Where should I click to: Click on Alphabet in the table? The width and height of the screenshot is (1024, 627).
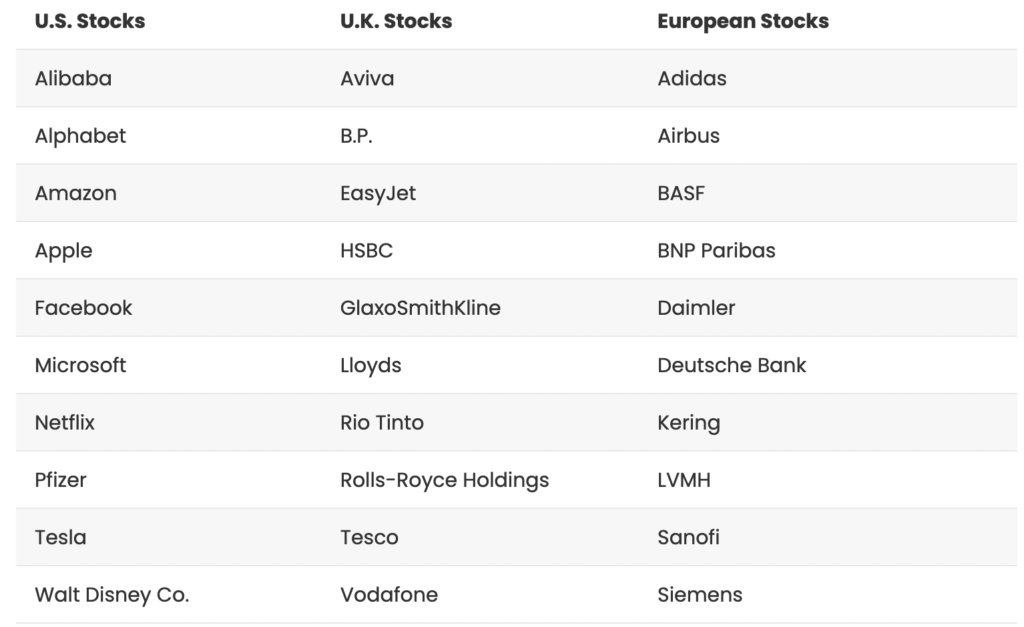click(80, 136)
